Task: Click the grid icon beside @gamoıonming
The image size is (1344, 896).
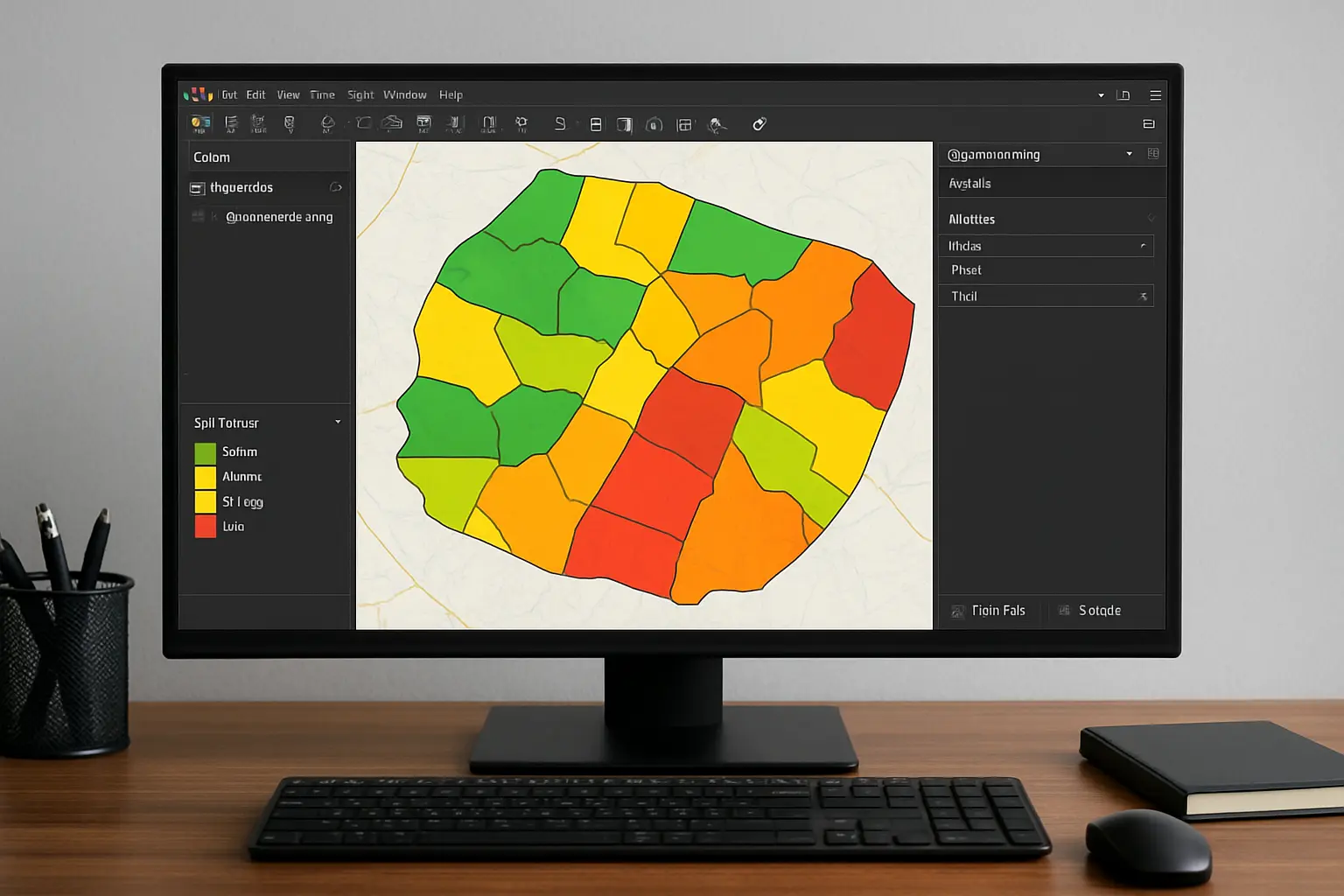Action: (1153, 154)
